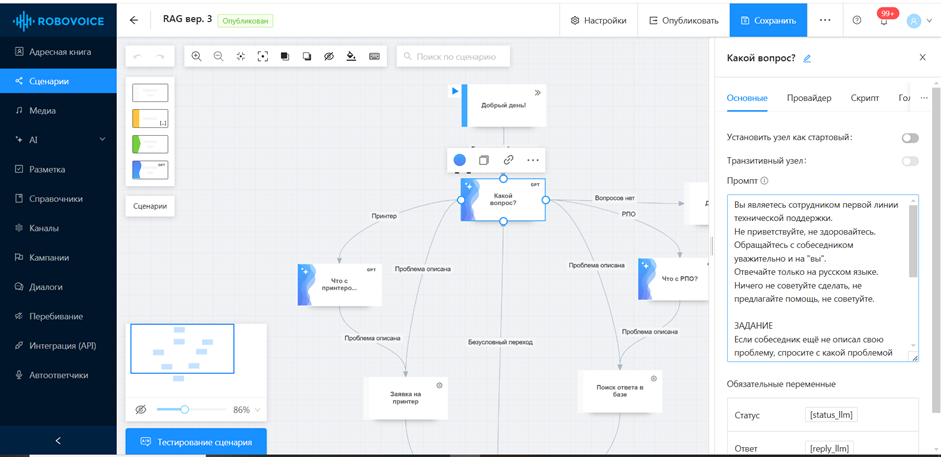This screenshot has height=457, width=941.
Task: Click 'Тестирование сценария' button
Action: [x=196, y=442]
